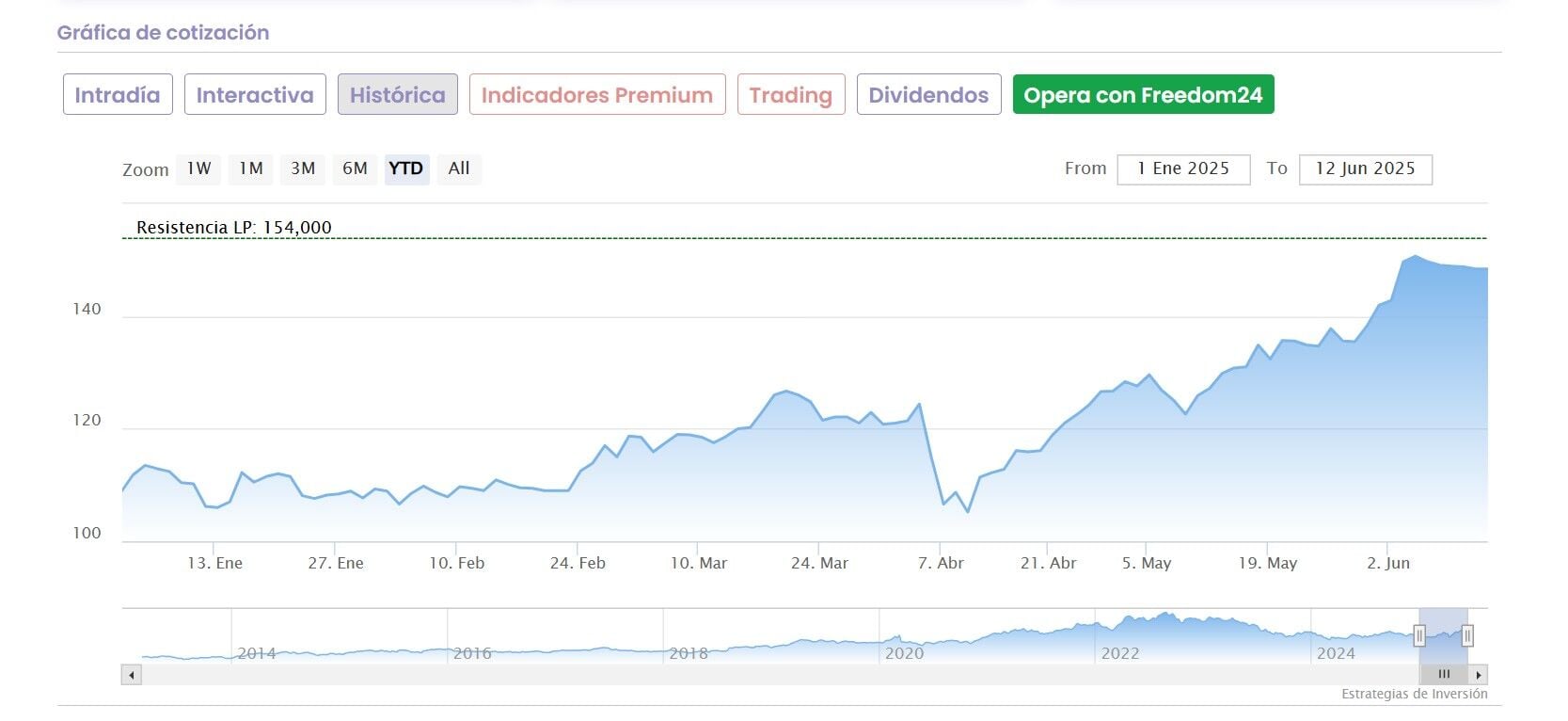
Task: Show All historical data range
Action: 459,169
